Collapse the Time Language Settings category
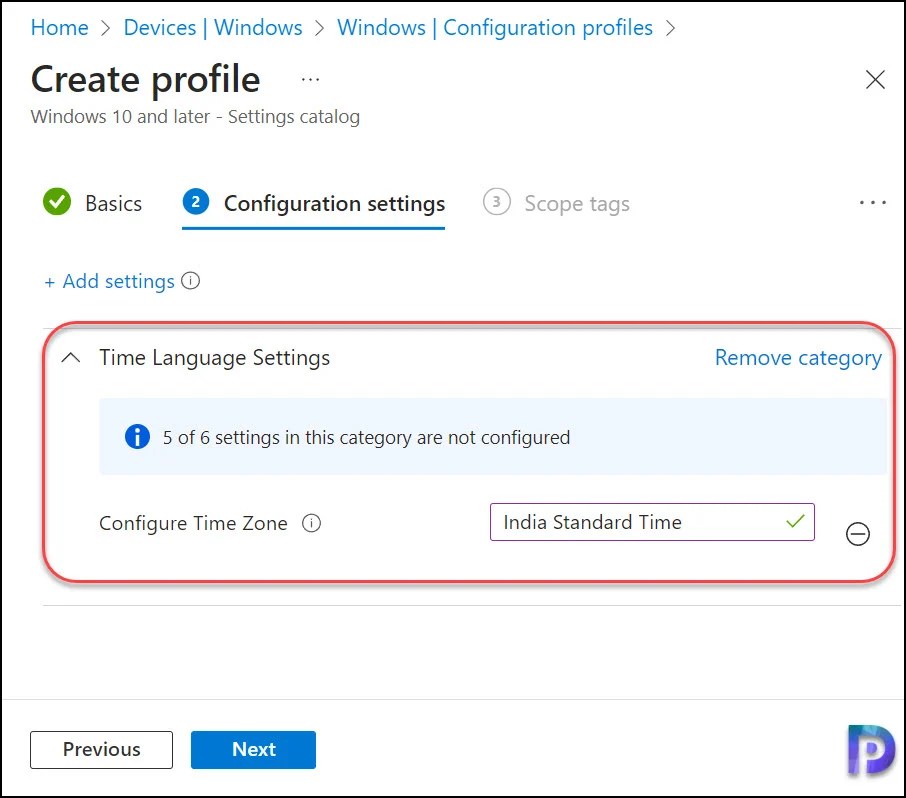The width and height of the screenshot is (906, 798). click(x=69, y=357)
